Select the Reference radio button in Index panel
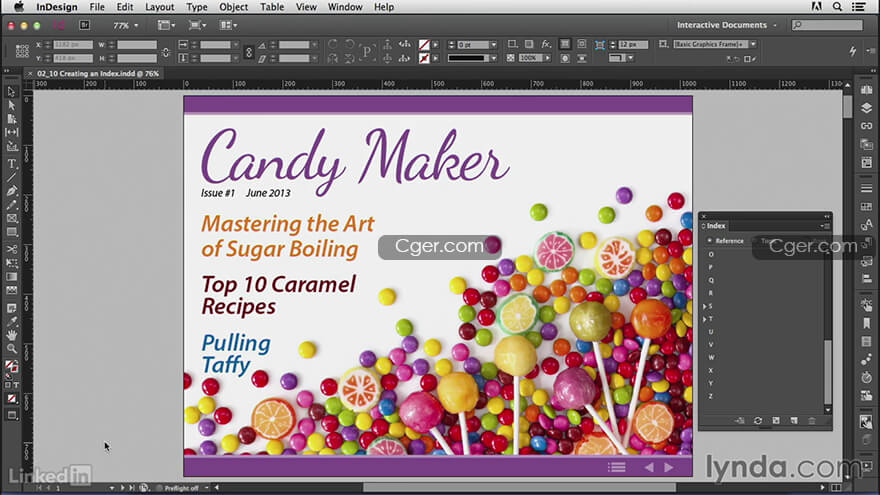Screen dimensions: 880x495 [x=710, y=241]
